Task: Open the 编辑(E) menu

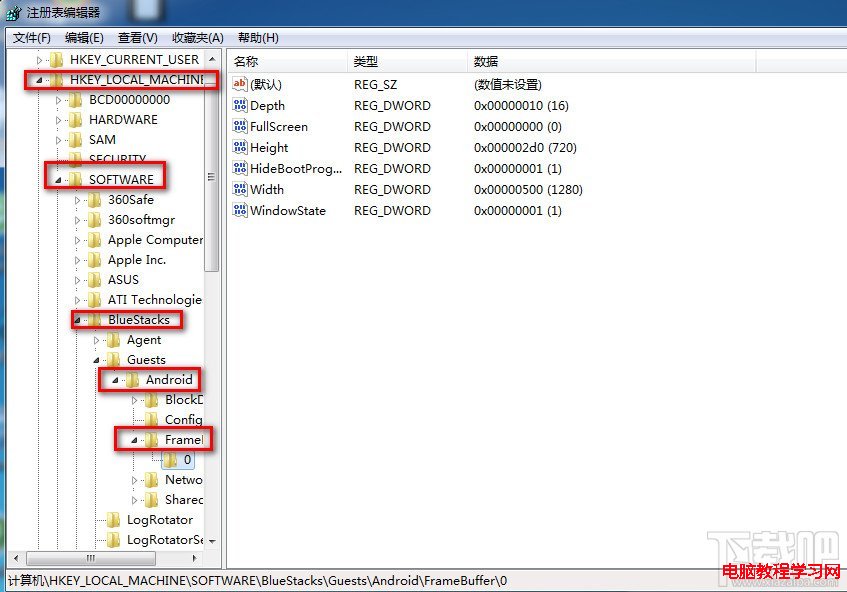Action: click(x=84, y=38)
